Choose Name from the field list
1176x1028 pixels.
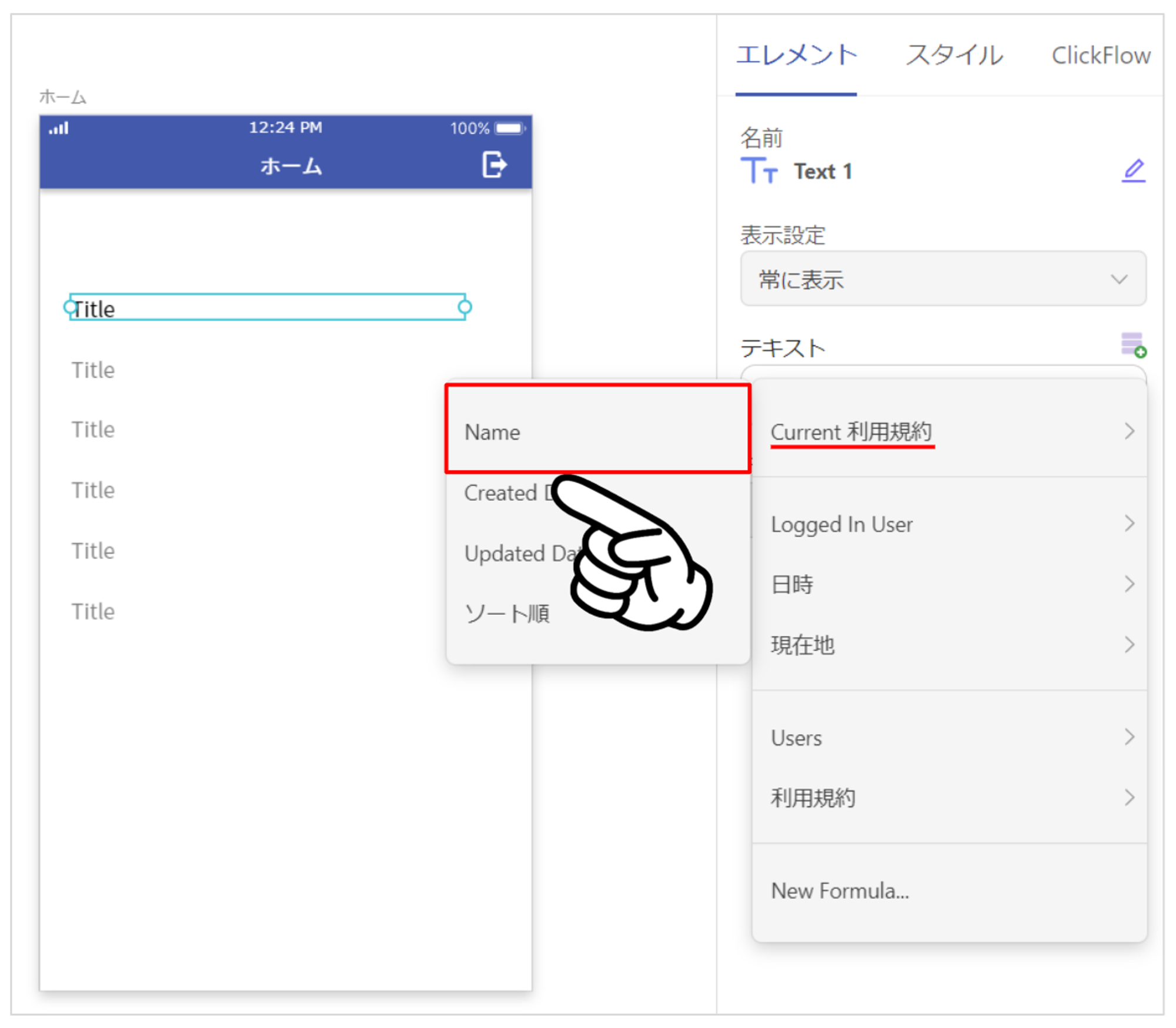coord(597,429)
